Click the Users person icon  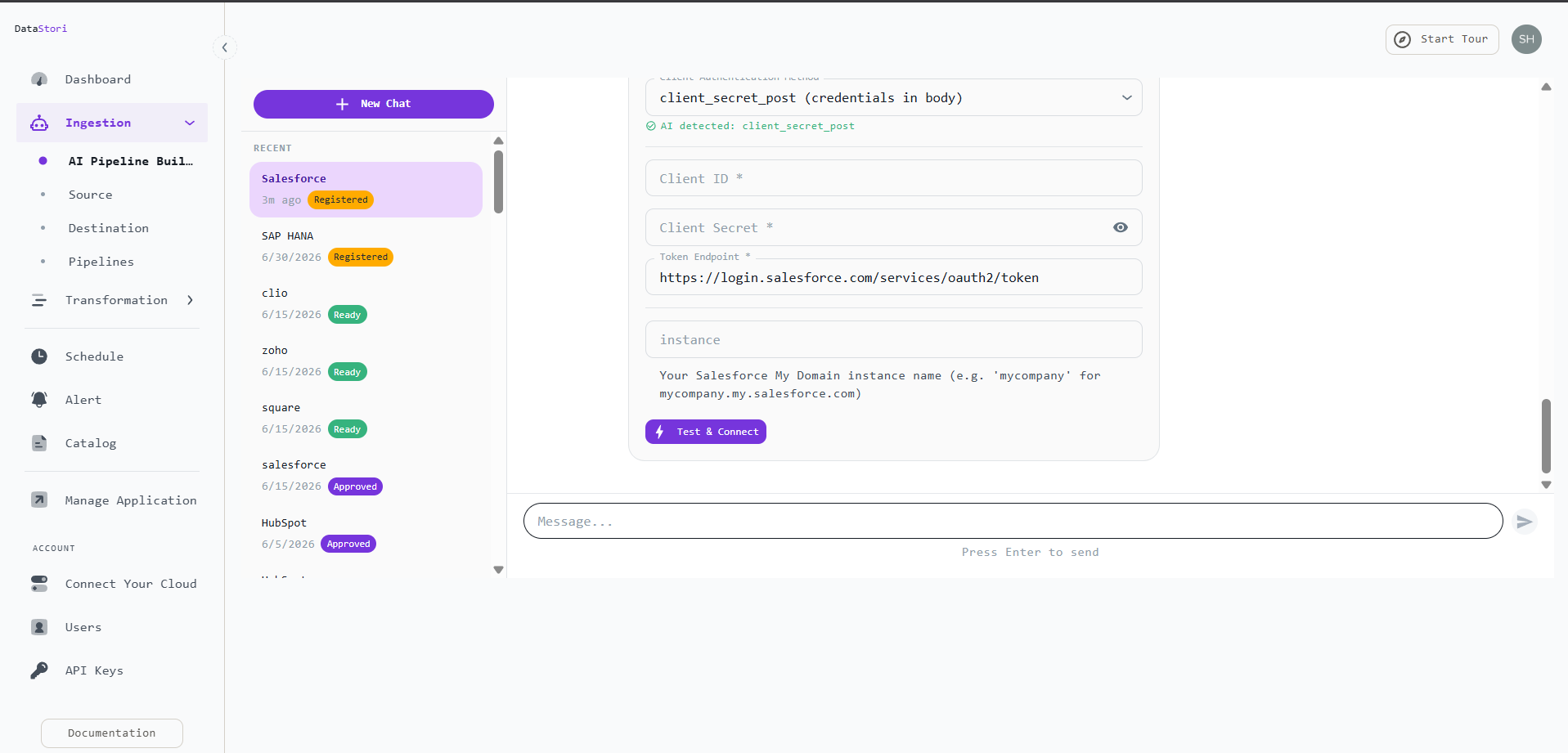(39, 627)
